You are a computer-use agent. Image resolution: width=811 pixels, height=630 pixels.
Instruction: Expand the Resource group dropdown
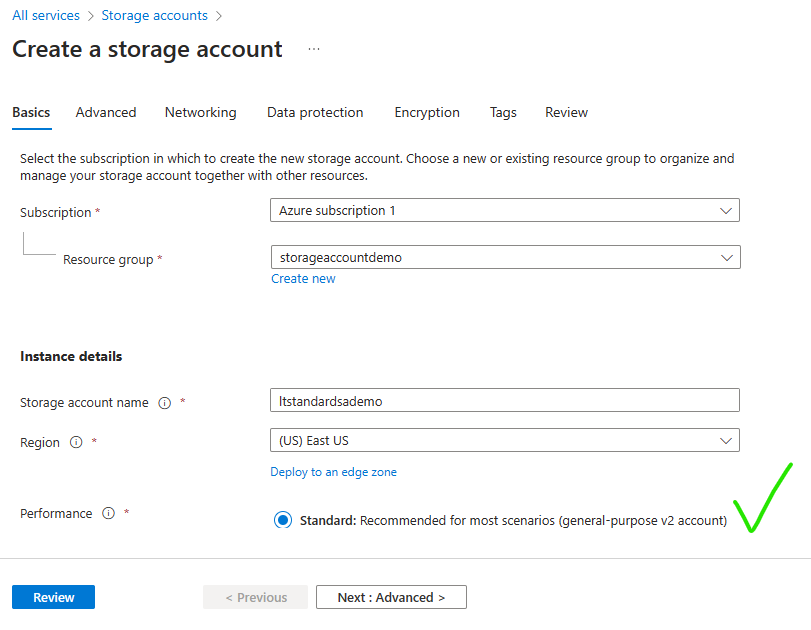click(x=506, y=257)
